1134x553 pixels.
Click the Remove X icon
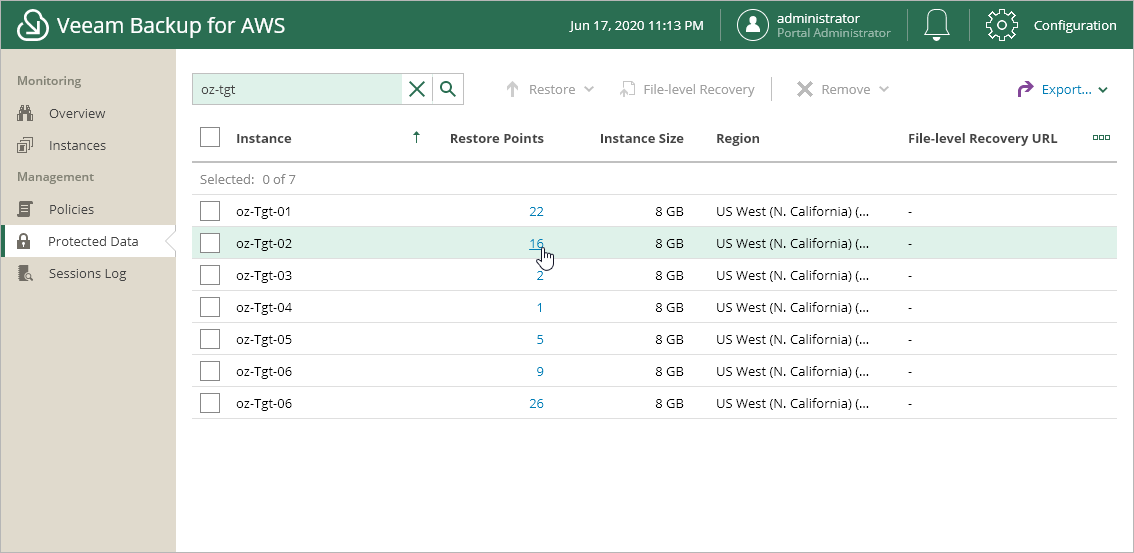[804, 90]
